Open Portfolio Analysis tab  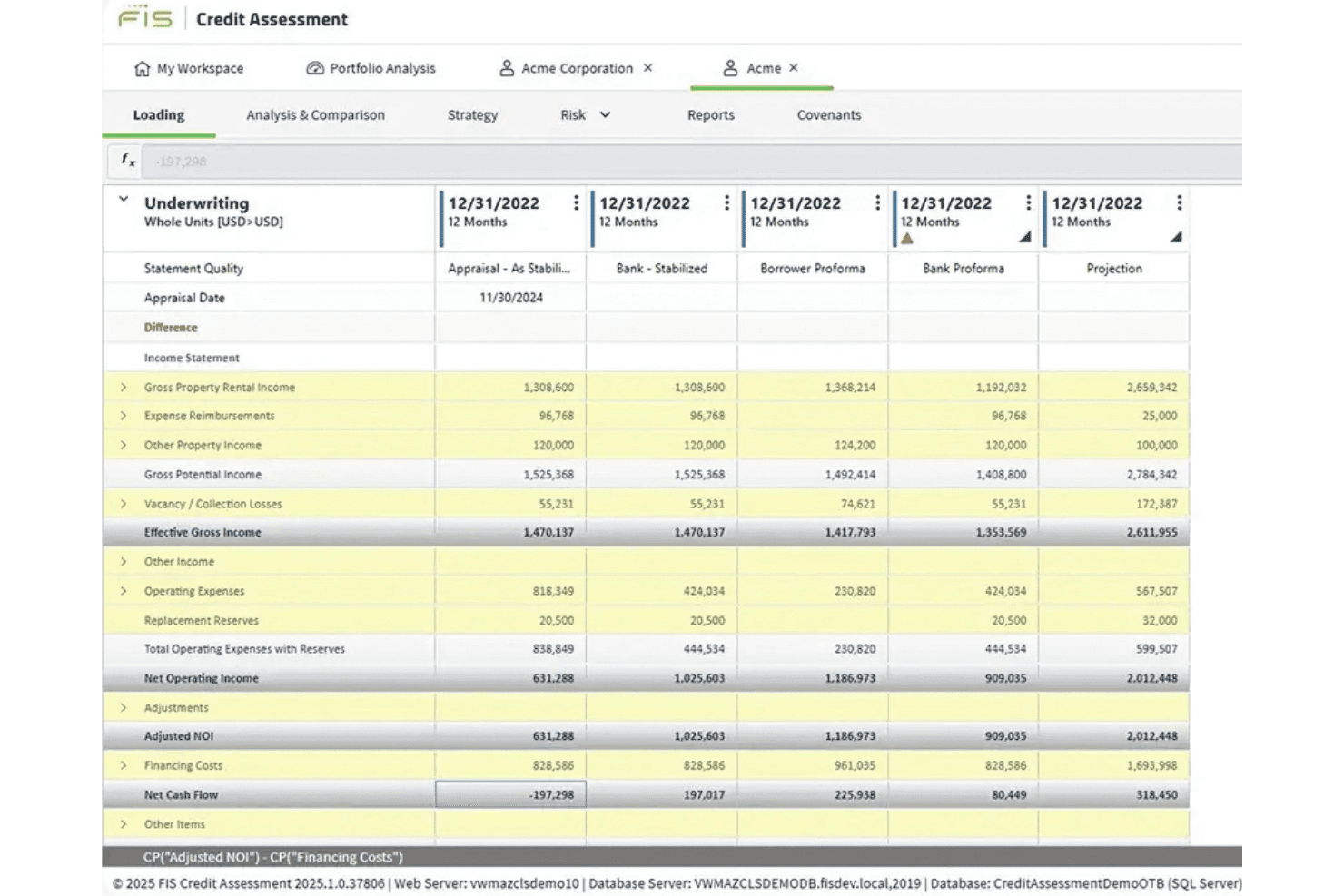[x=371, y=68]
